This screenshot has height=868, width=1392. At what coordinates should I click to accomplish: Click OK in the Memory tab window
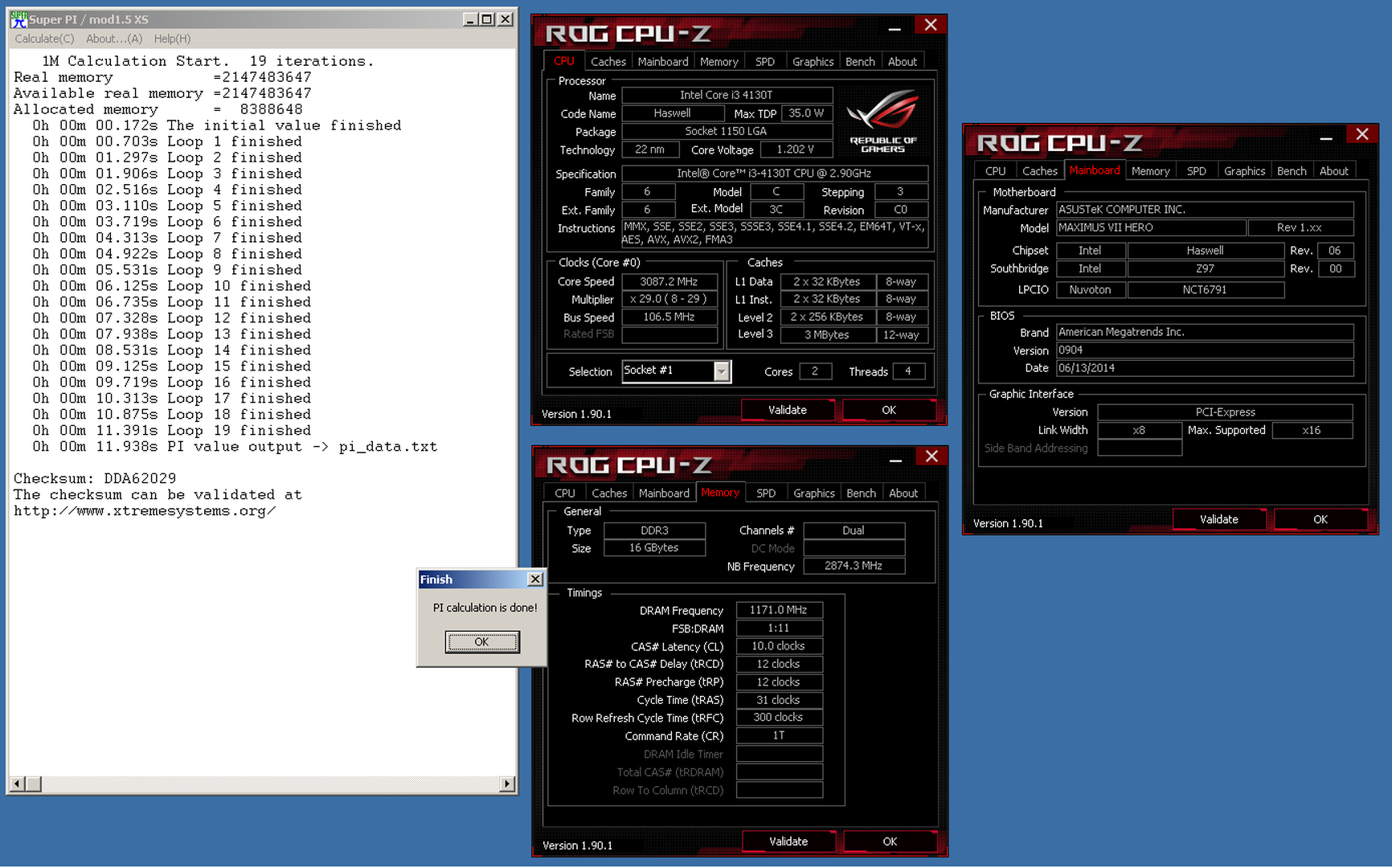[x=889, y=841]
